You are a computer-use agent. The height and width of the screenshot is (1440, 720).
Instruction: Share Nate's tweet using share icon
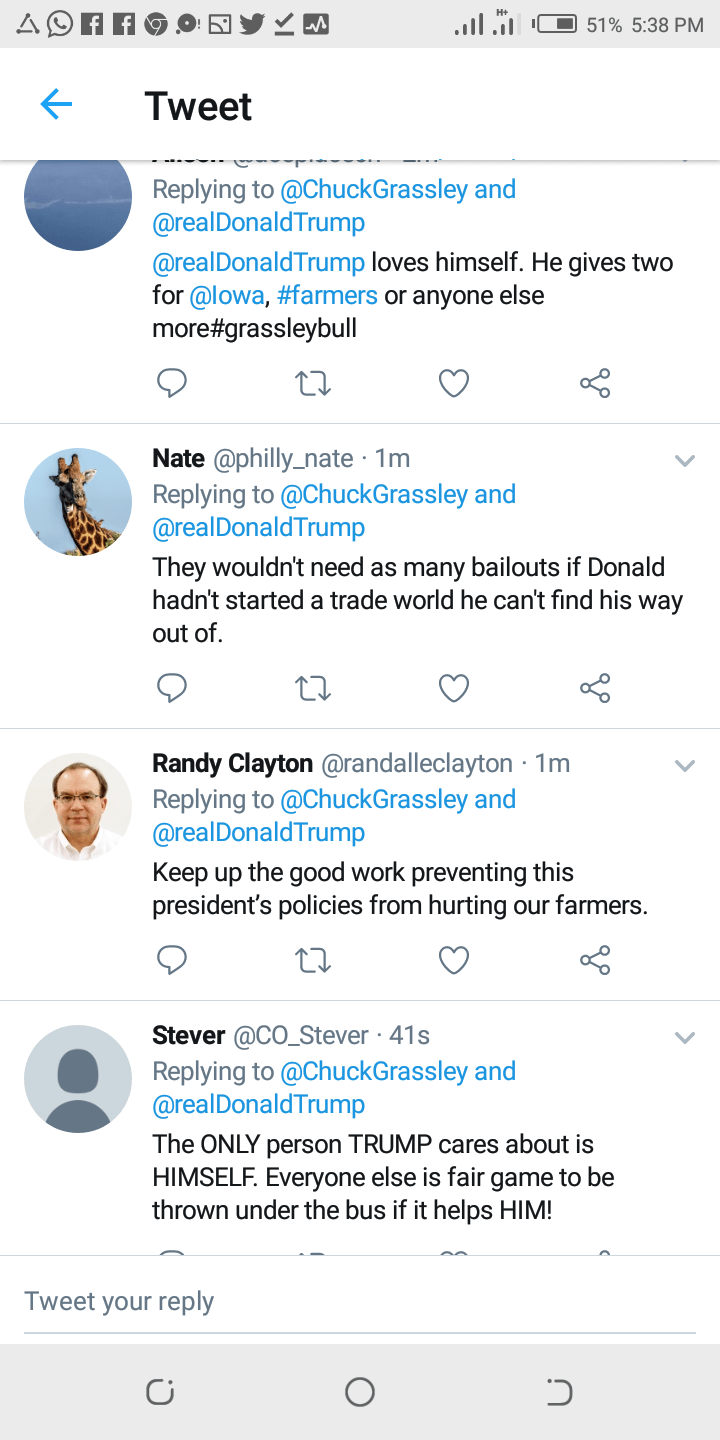click(x=595, y=688)
